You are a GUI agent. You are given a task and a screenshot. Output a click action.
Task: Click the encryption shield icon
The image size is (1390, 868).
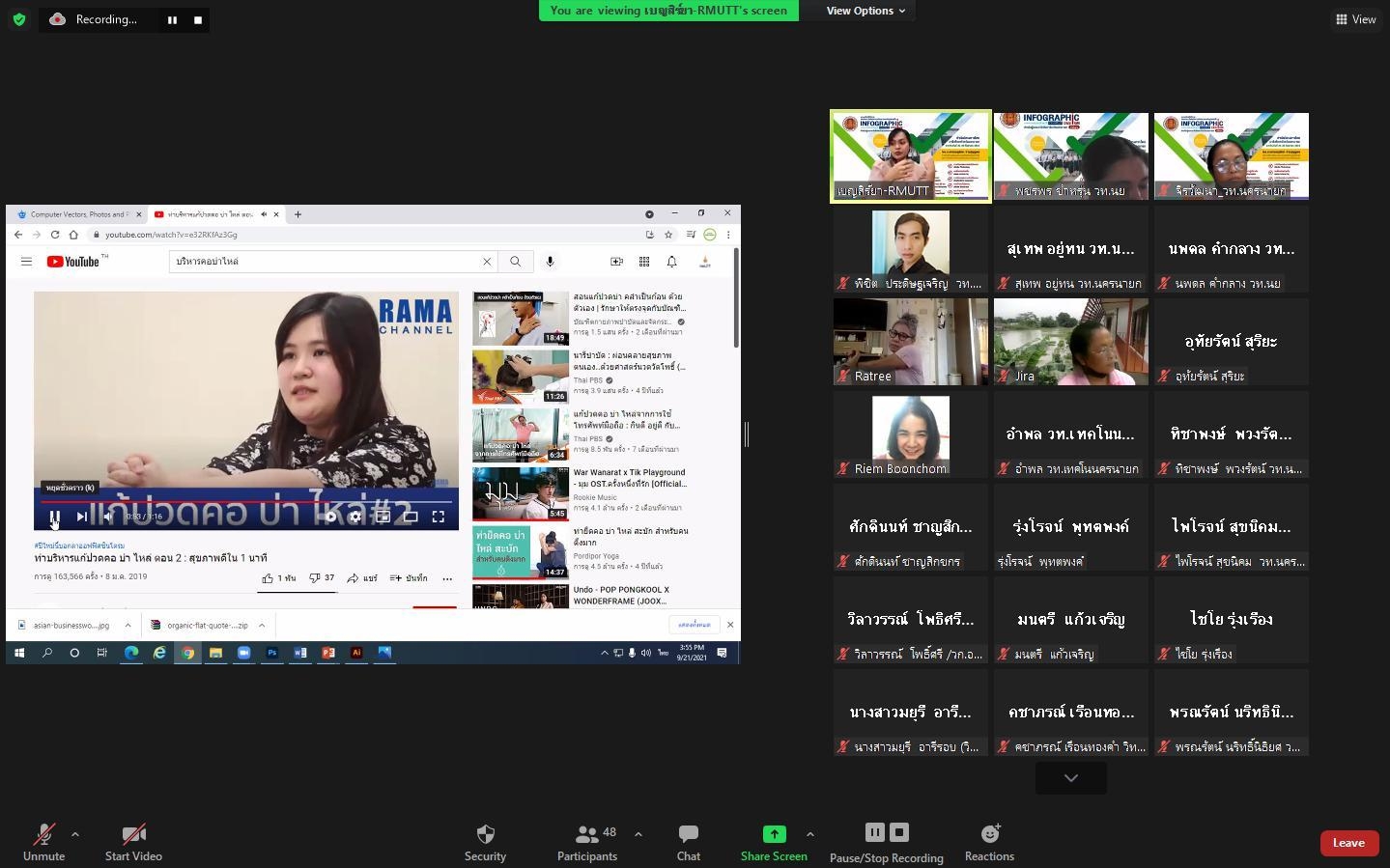19,19
